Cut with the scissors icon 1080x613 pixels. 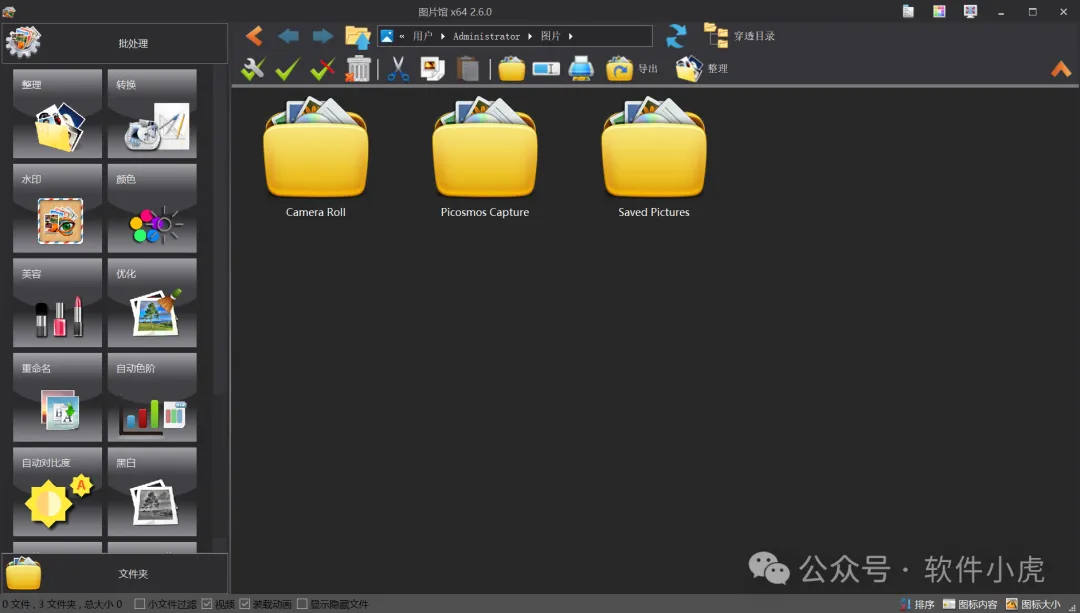click(398, 69)
